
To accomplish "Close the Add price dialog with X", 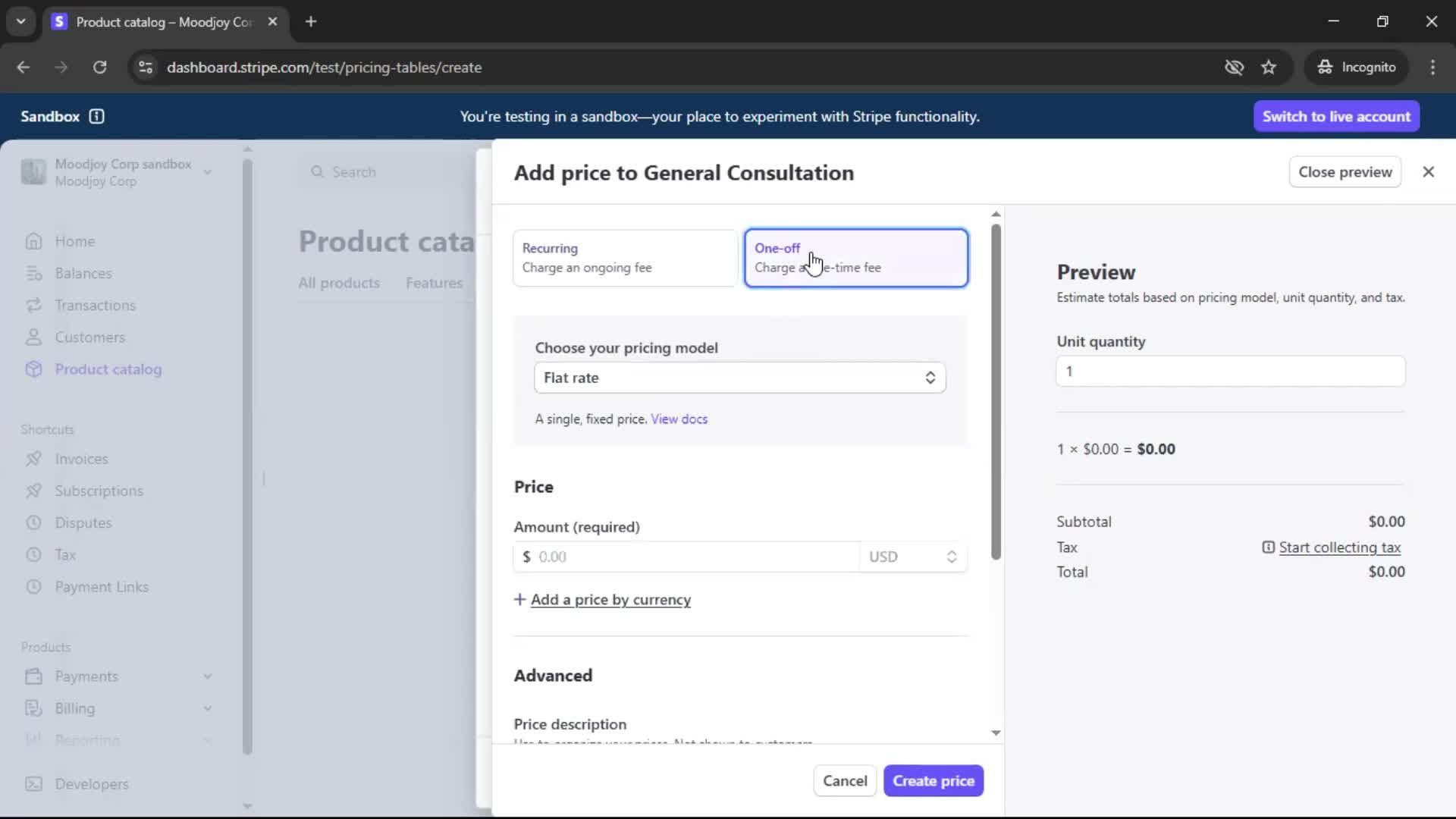I will pyautogui.click(x=1428, y=172).
